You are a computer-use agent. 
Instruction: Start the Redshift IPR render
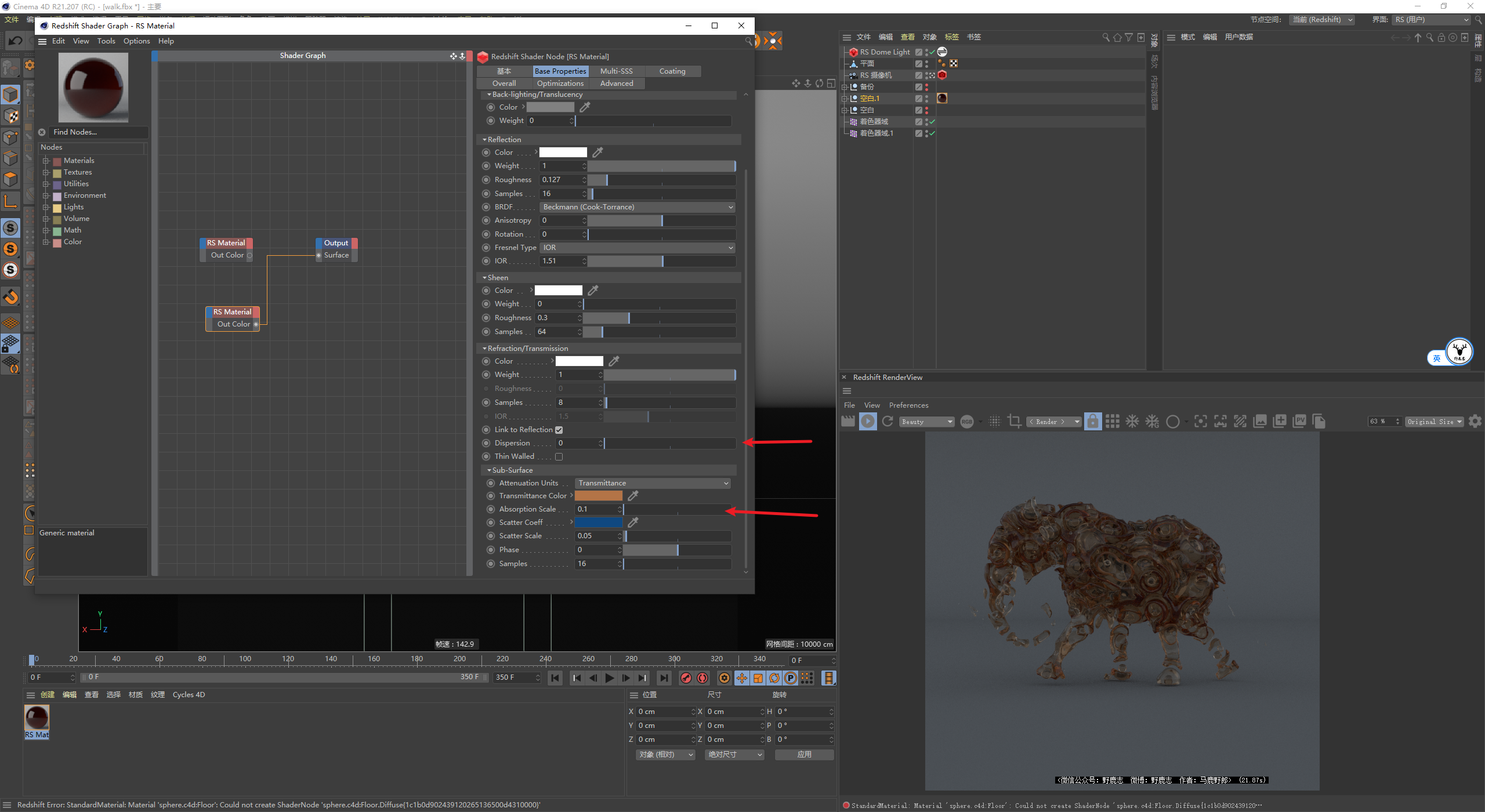pyautogui.click(x=868, y=422)
